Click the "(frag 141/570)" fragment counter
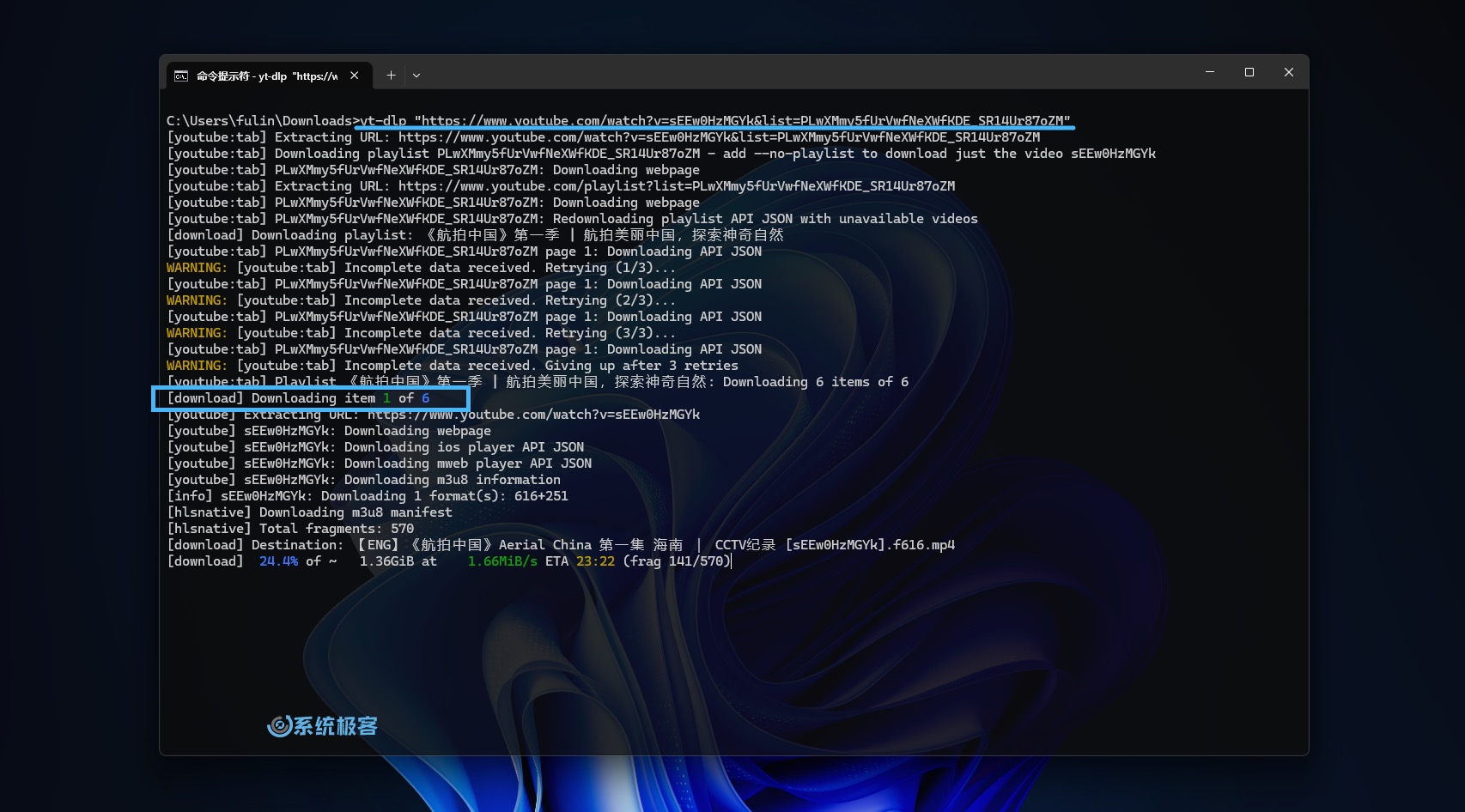The height and width of the screenshot is (812, 1465). pyautogui.click(x=677, y=561)
